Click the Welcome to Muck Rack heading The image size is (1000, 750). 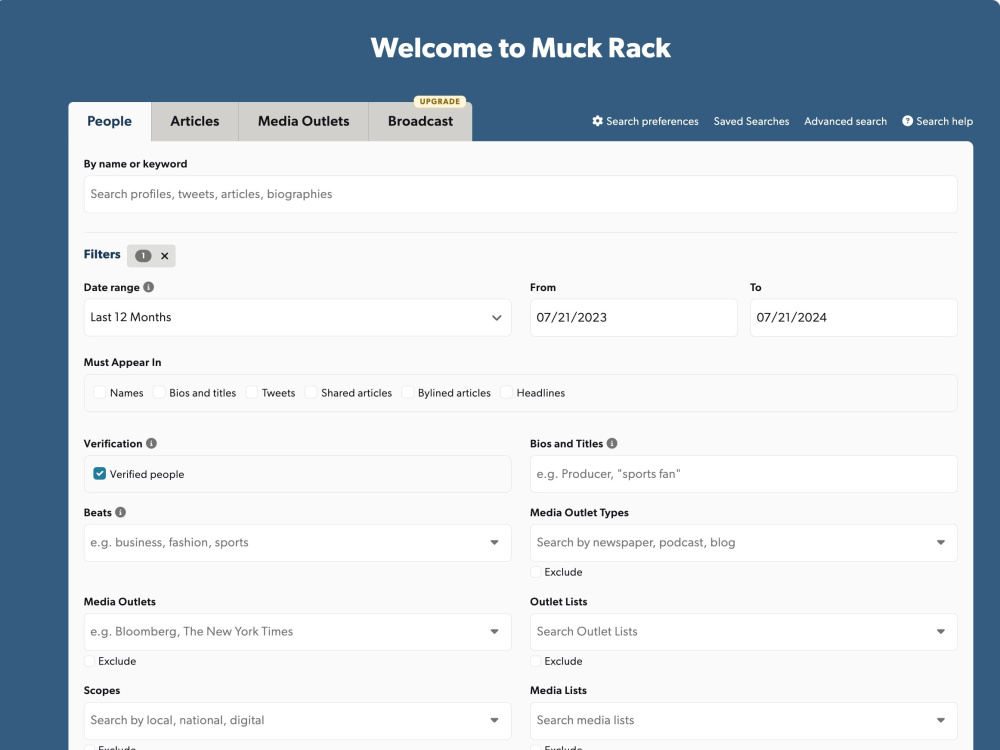point(520,48)
